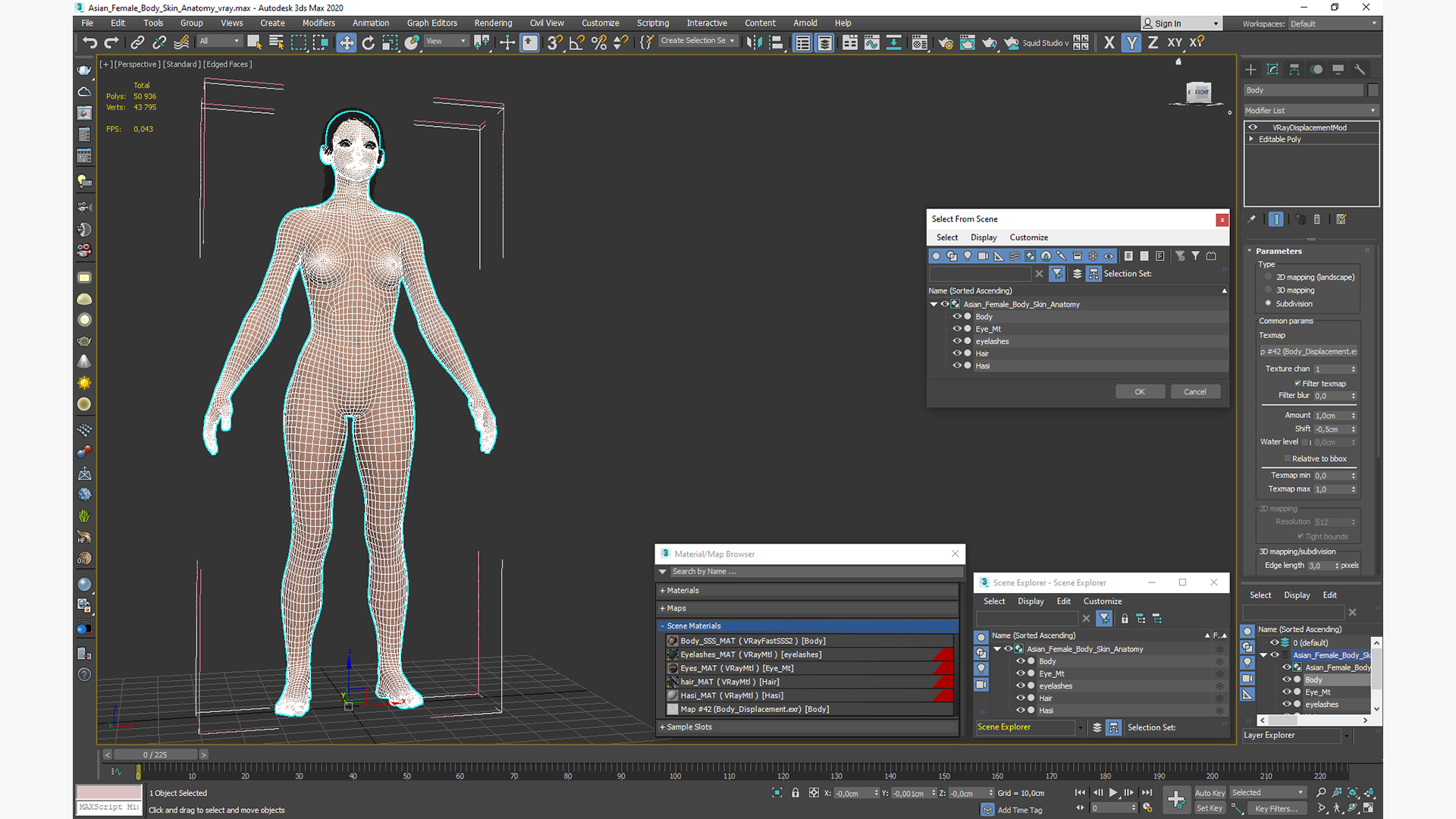Open the Modifiers menu

pyautogui.click(x=318, y=24)
